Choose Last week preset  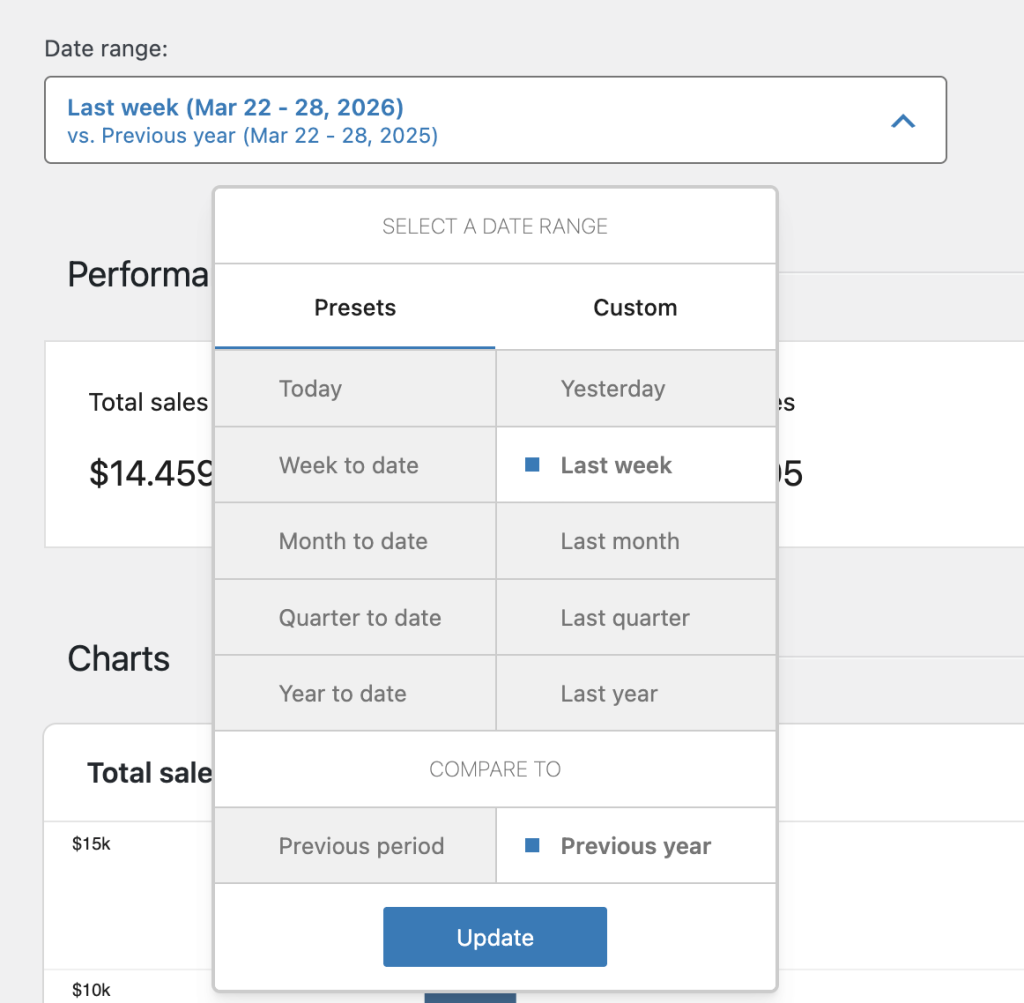pyautogui.click(x=636, y=465)
